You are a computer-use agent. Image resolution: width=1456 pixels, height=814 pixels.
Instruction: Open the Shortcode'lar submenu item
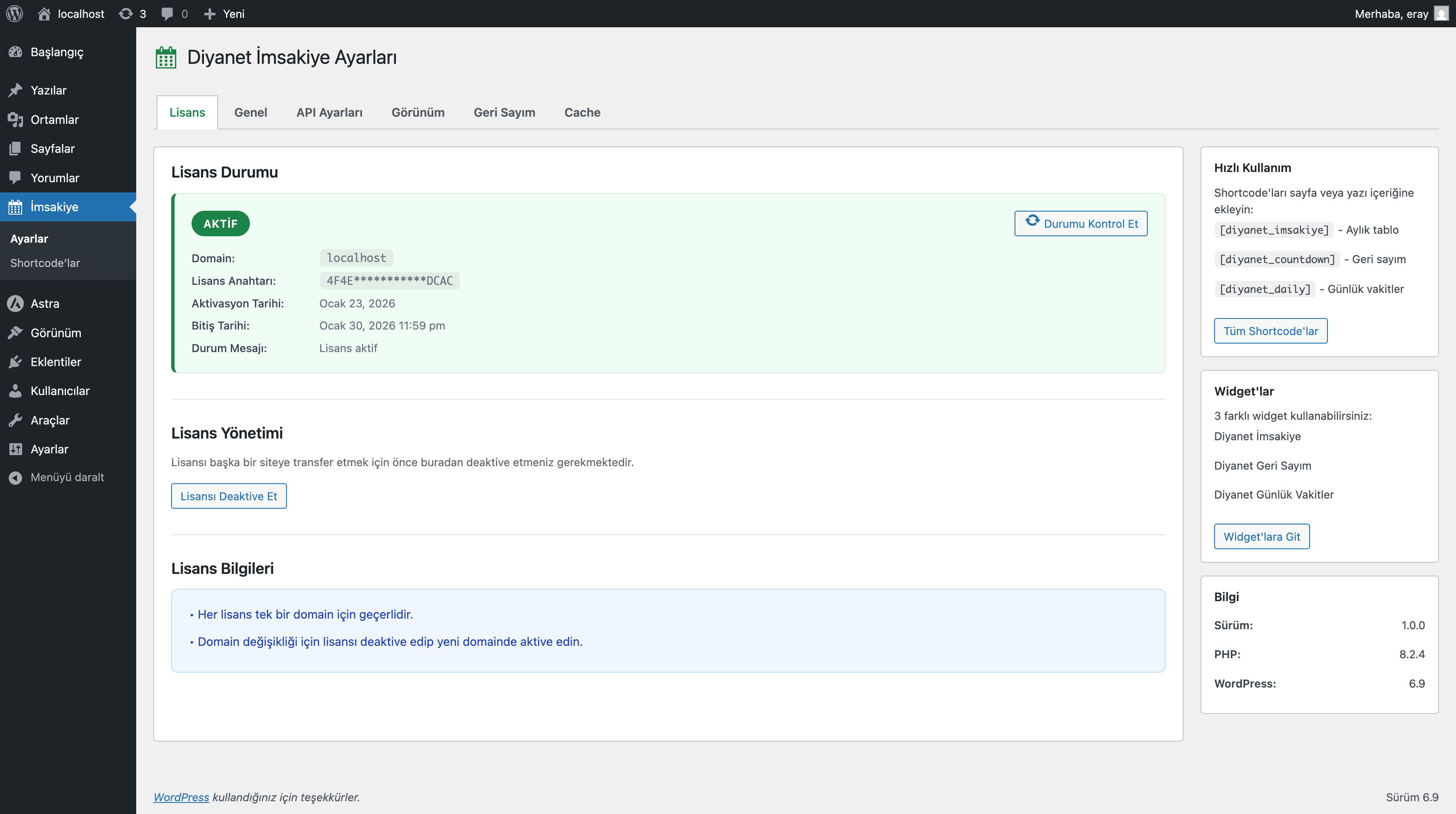coord(45,263)
